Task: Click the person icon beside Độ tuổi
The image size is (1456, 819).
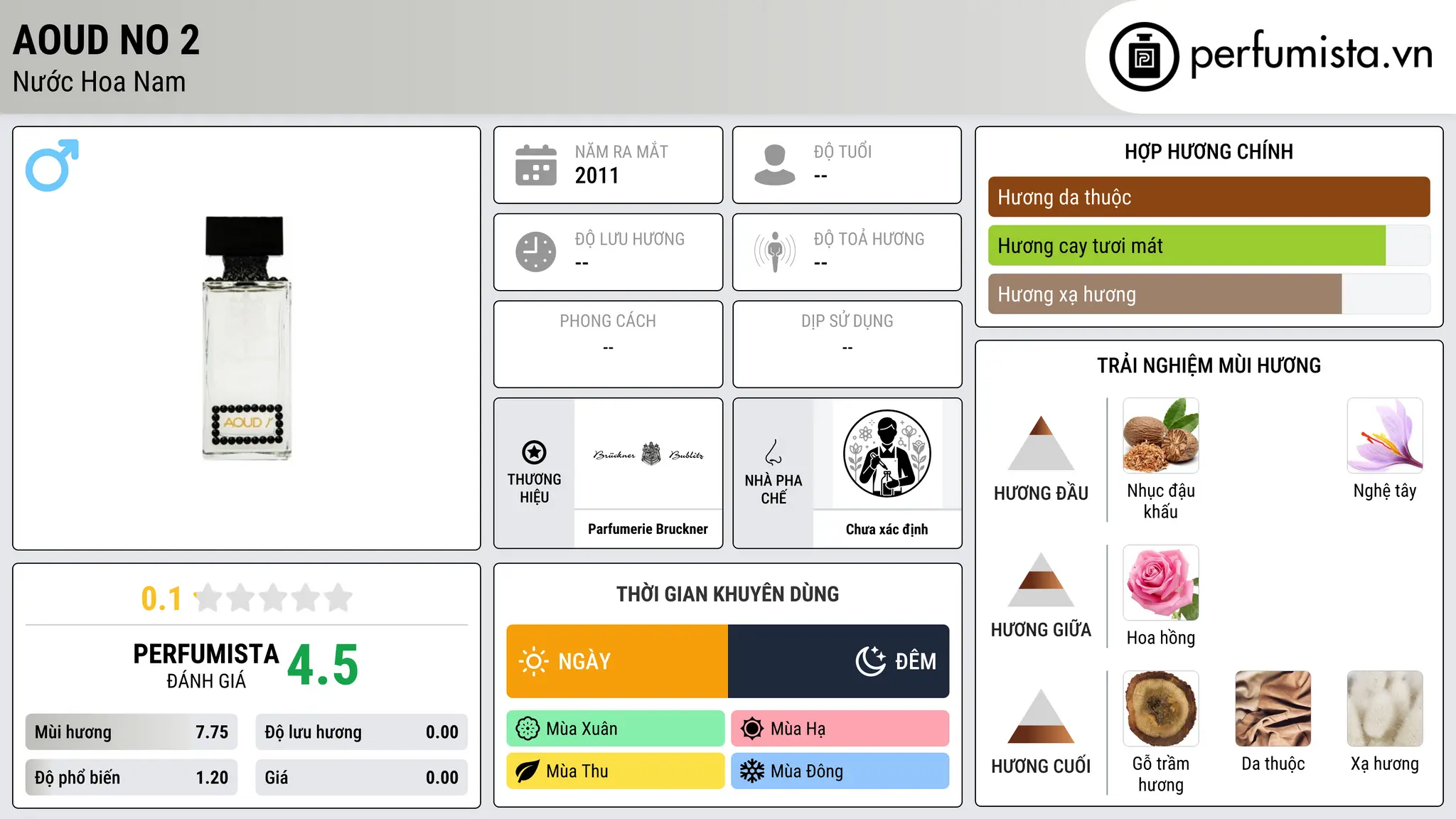Action: (775, 165)
